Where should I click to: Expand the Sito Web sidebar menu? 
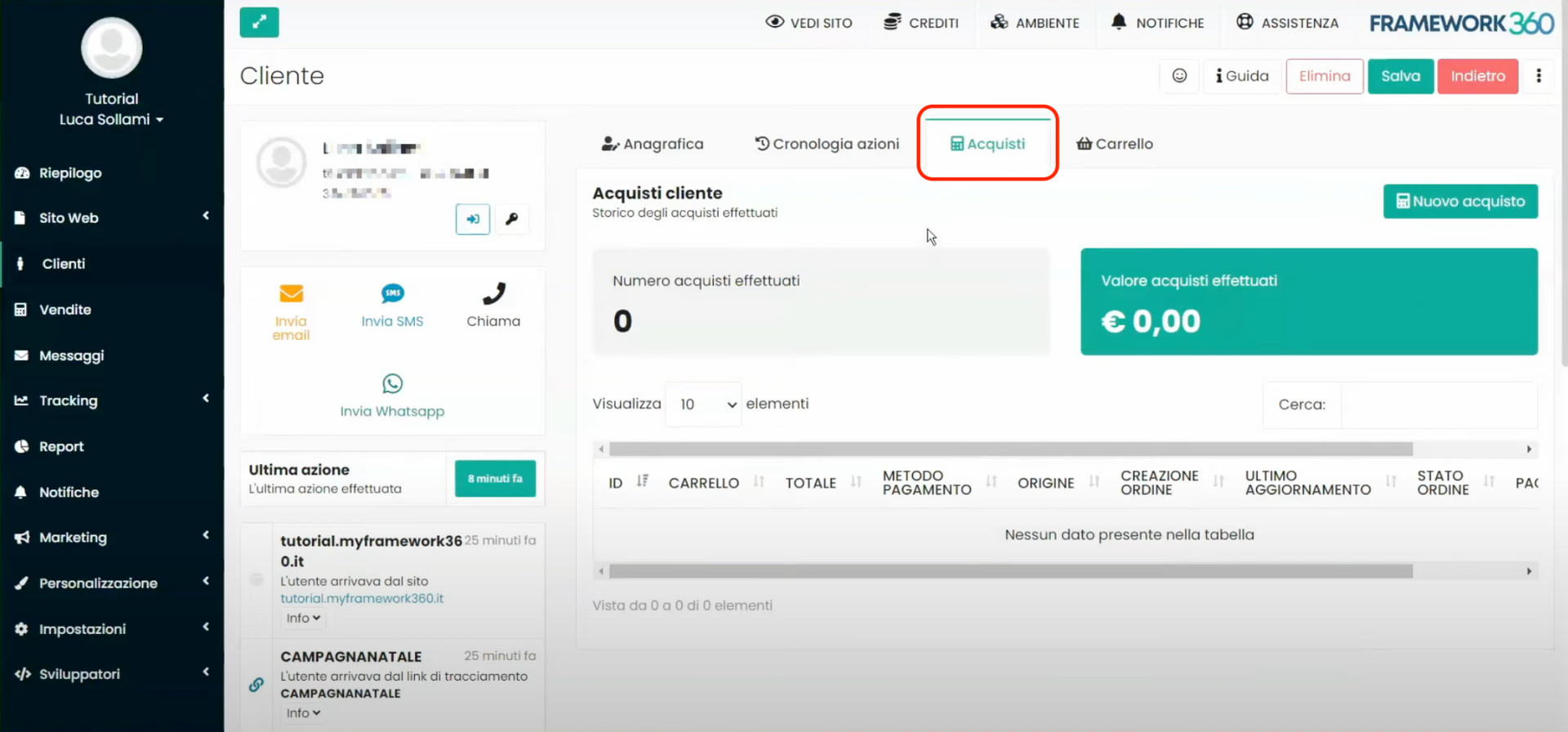click(112, 218)
